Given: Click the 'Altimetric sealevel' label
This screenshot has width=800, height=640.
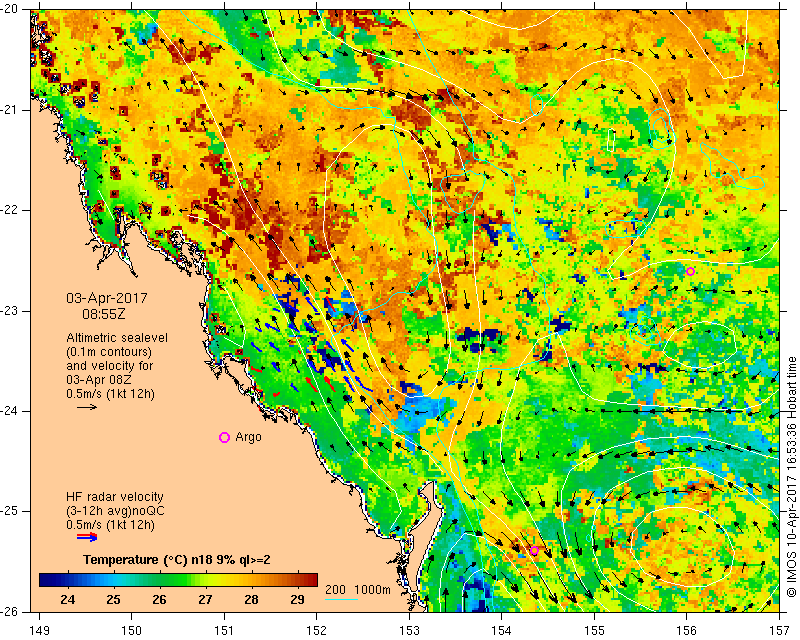Looking at the screenshot, I should [x=117, y=338].
